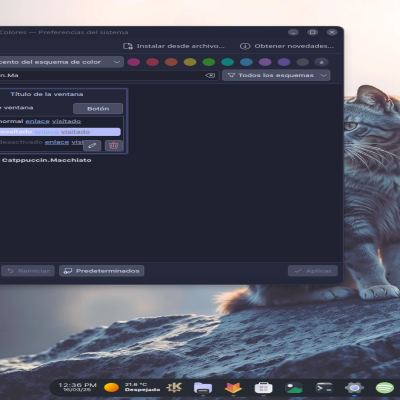Open System Settings dock icon

pos(354,388)
